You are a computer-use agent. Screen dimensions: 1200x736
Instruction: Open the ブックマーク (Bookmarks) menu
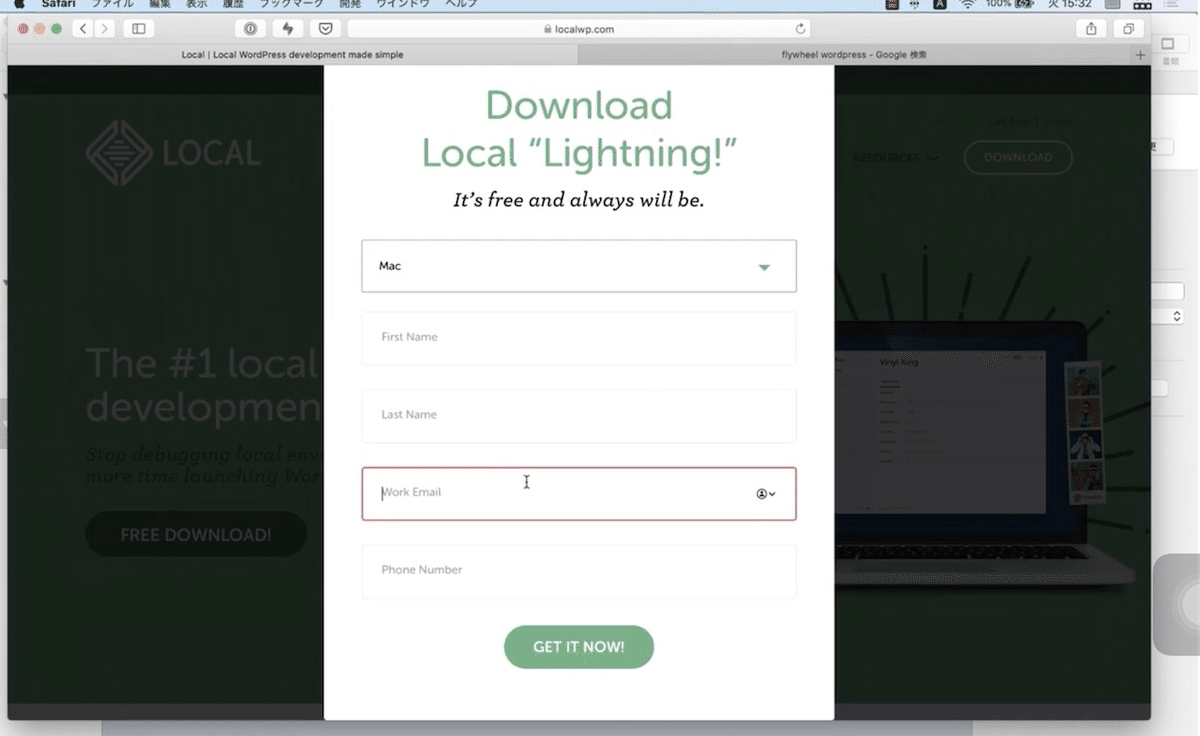coord(291,4)
